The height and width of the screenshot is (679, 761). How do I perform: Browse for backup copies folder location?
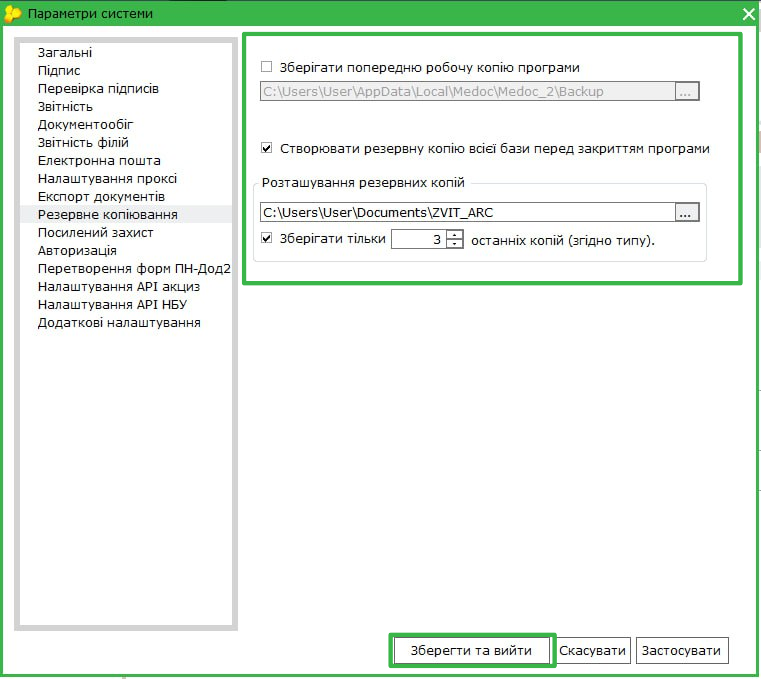686,212
